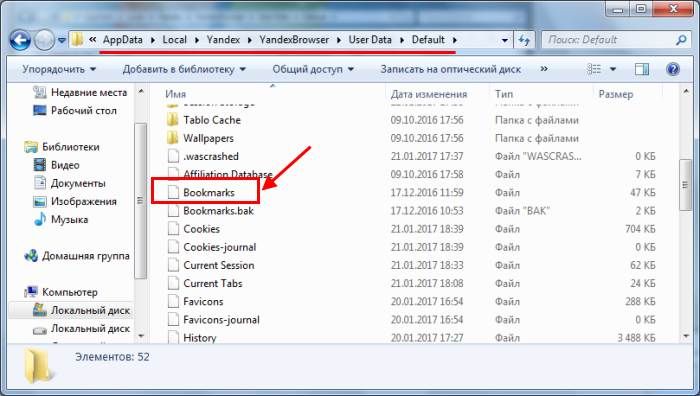Expand arrow after AppData breadcrumb

coord(153,40)
